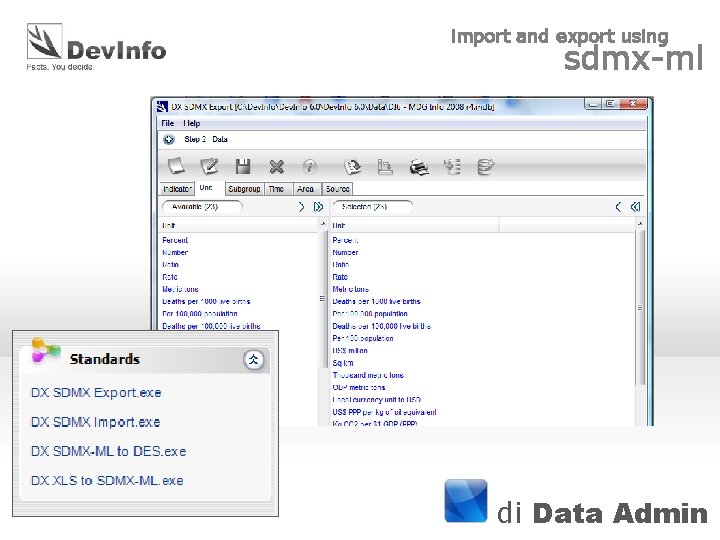Click the database edit toolbar icon
The height and width of the screenshot is (540, 720).
click(486, 166)
